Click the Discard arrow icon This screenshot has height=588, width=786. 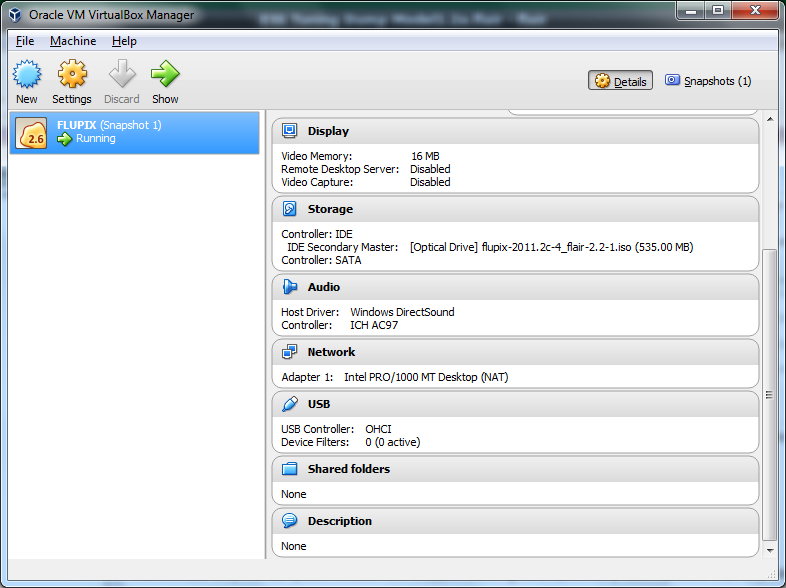(x=122, y=74)
